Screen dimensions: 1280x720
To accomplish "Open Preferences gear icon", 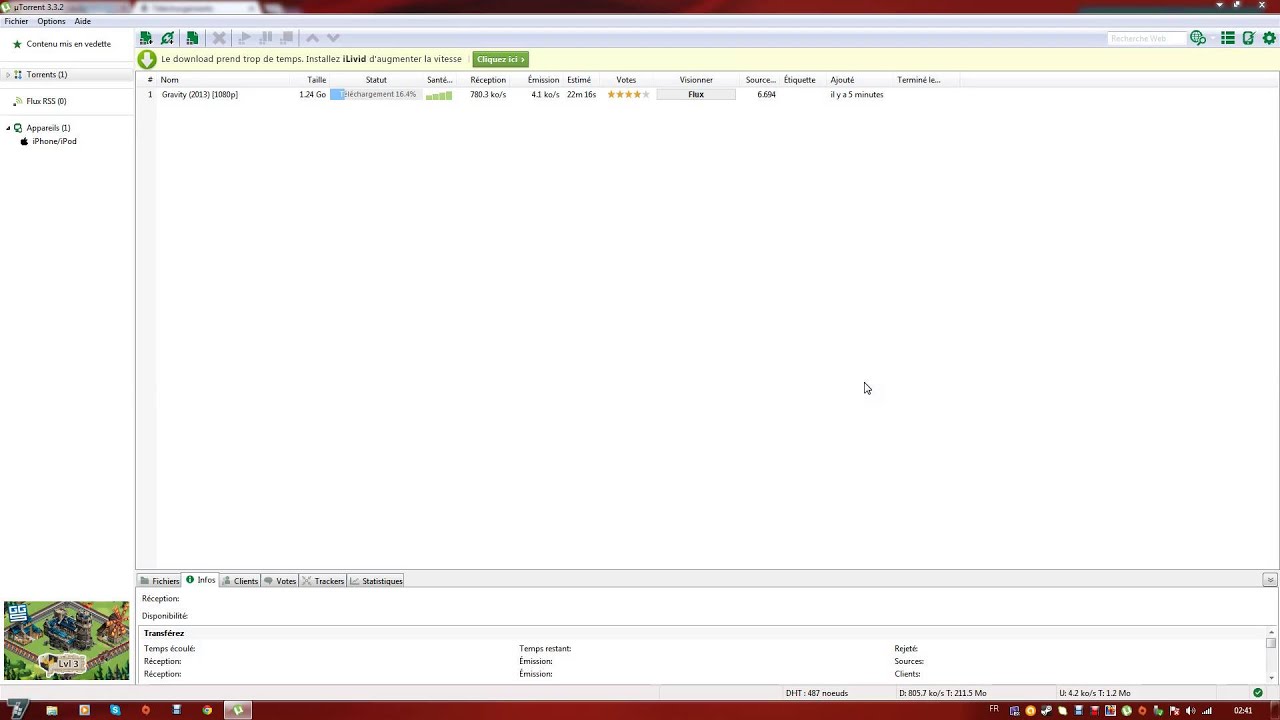I will (1270, 38).
